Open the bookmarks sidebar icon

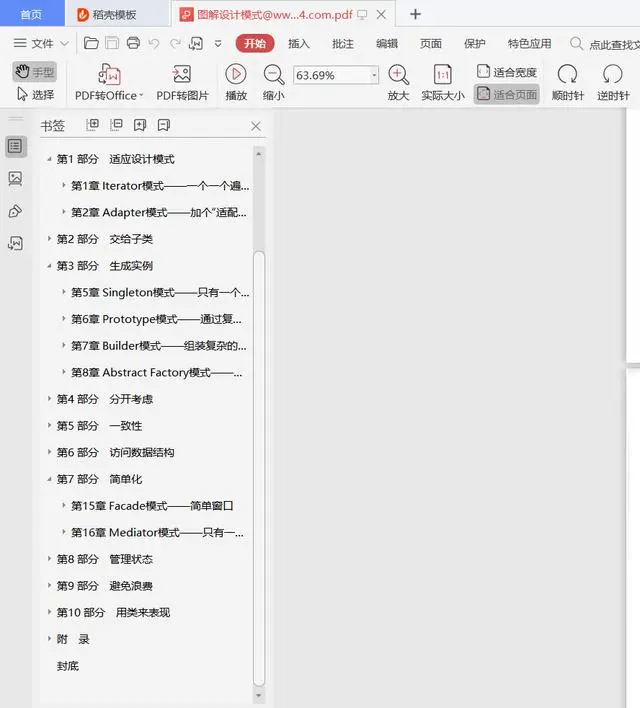coord(15,146)
